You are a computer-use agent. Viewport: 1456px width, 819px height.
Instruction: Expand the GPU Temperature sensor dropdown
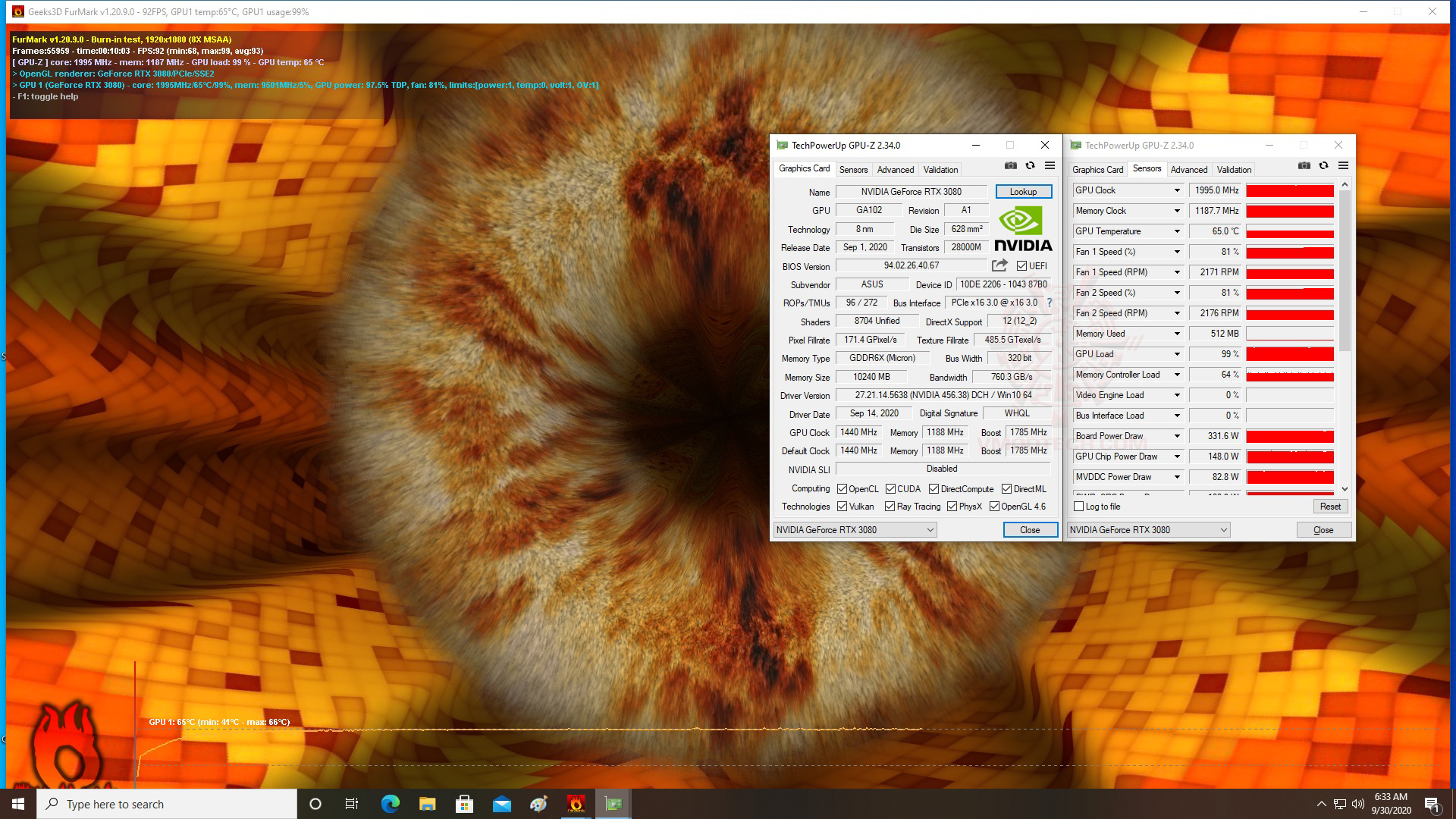(x=1177, y=231)
